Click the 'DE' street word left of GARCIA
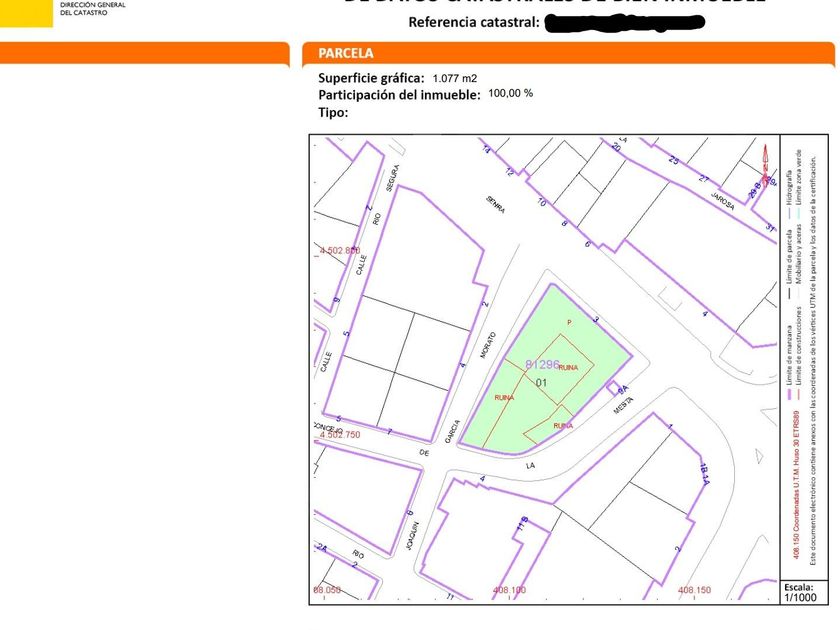The image size is (840, 630). (424, 453)
